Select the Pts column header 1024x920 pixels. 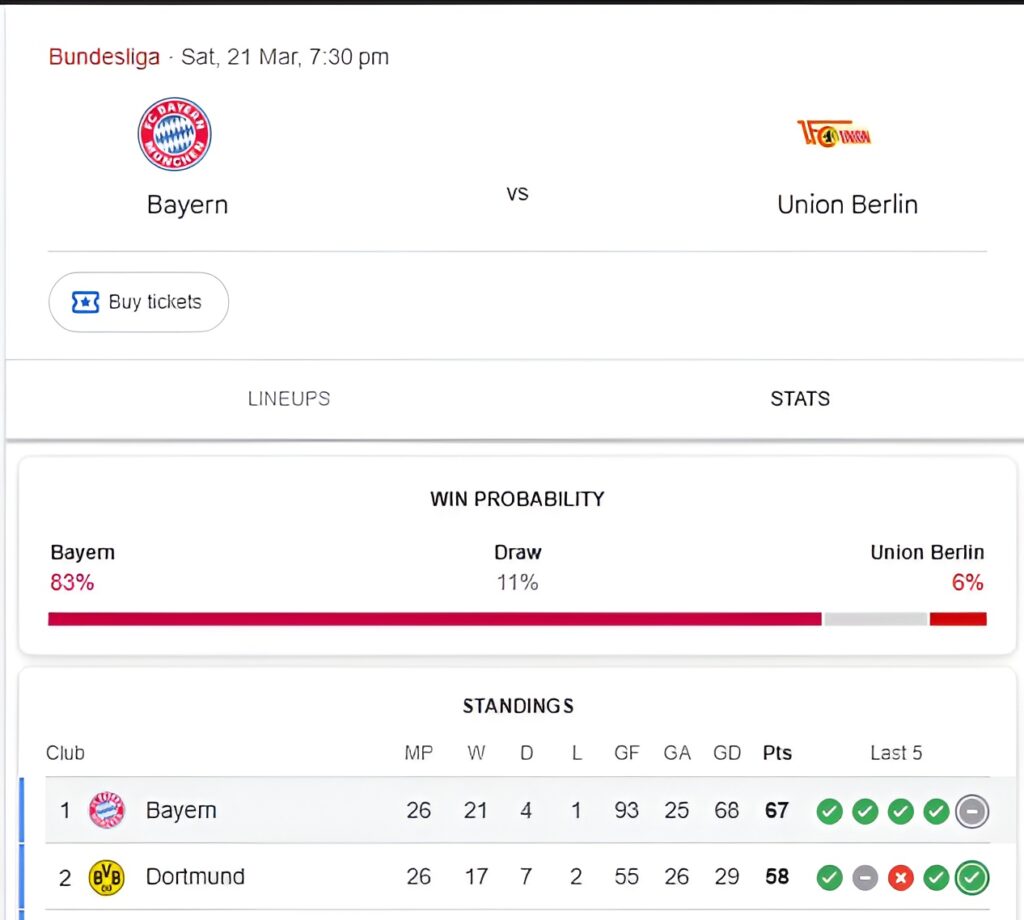[777, 753]
